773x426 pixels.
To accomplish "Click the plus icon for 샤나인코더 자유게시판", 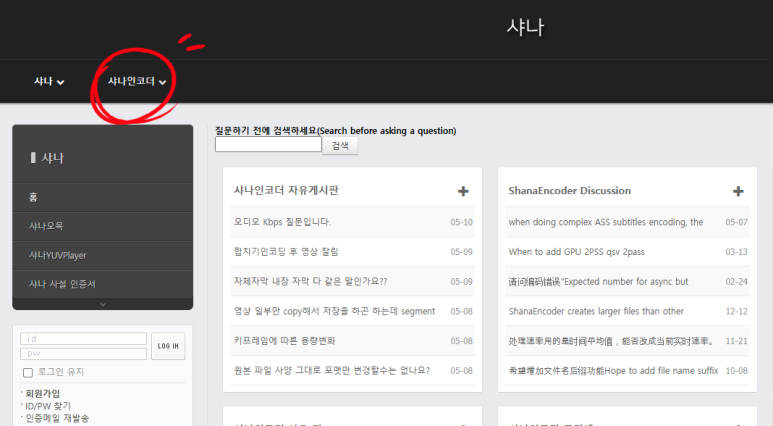I will [x=463, y=191].
